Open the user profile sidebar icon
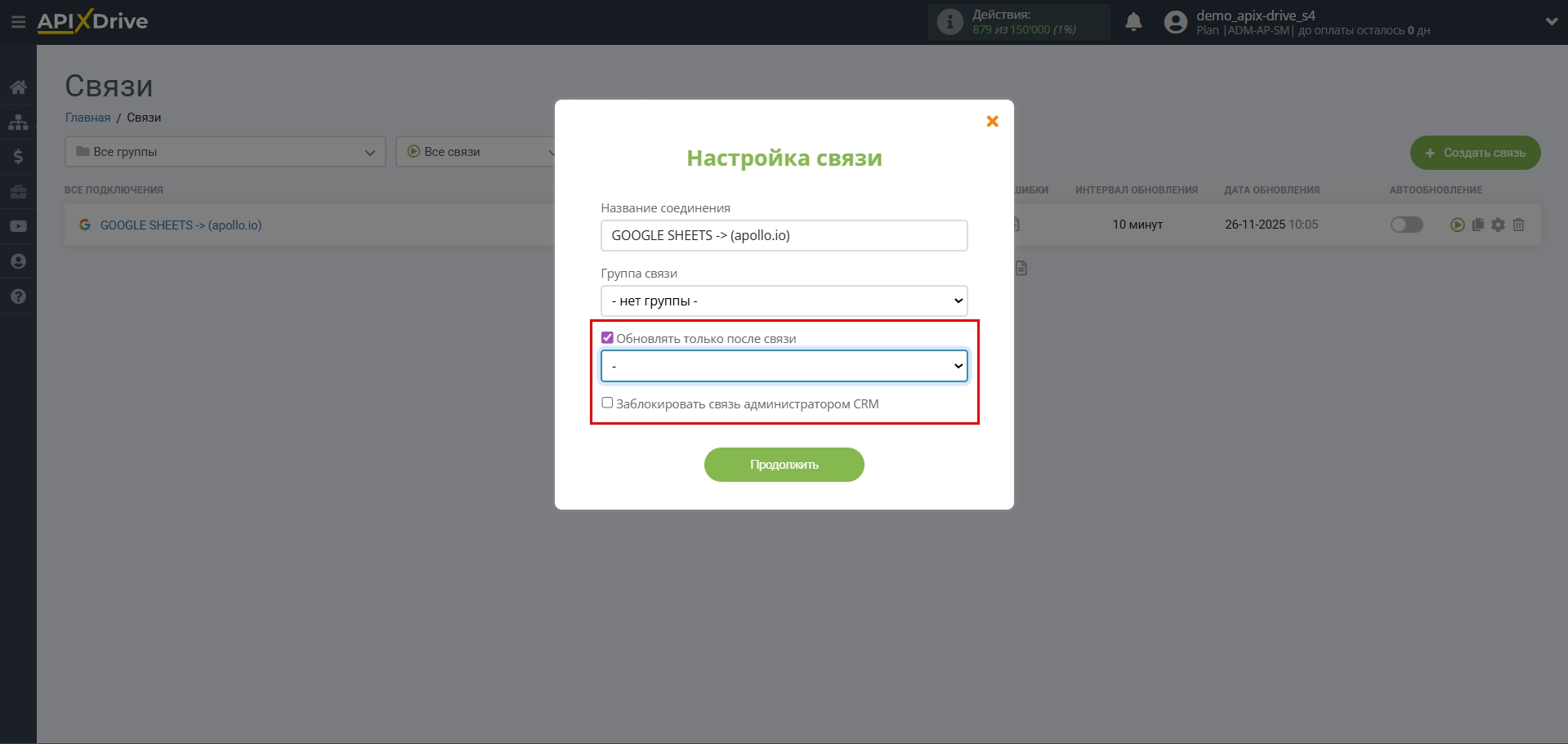This screenshot has height=744, width=1568. point(18,261)
